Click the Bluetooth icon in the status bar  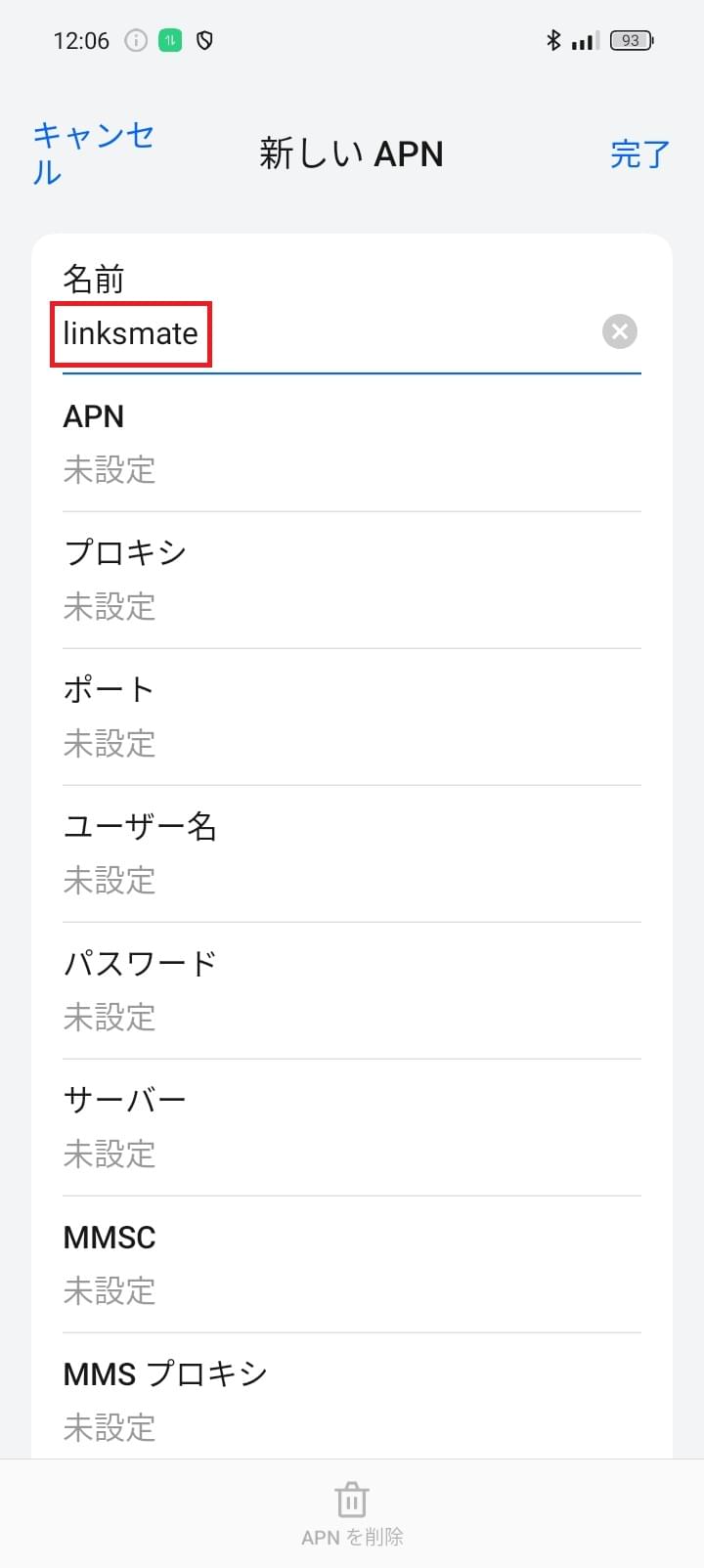point(553,40)
